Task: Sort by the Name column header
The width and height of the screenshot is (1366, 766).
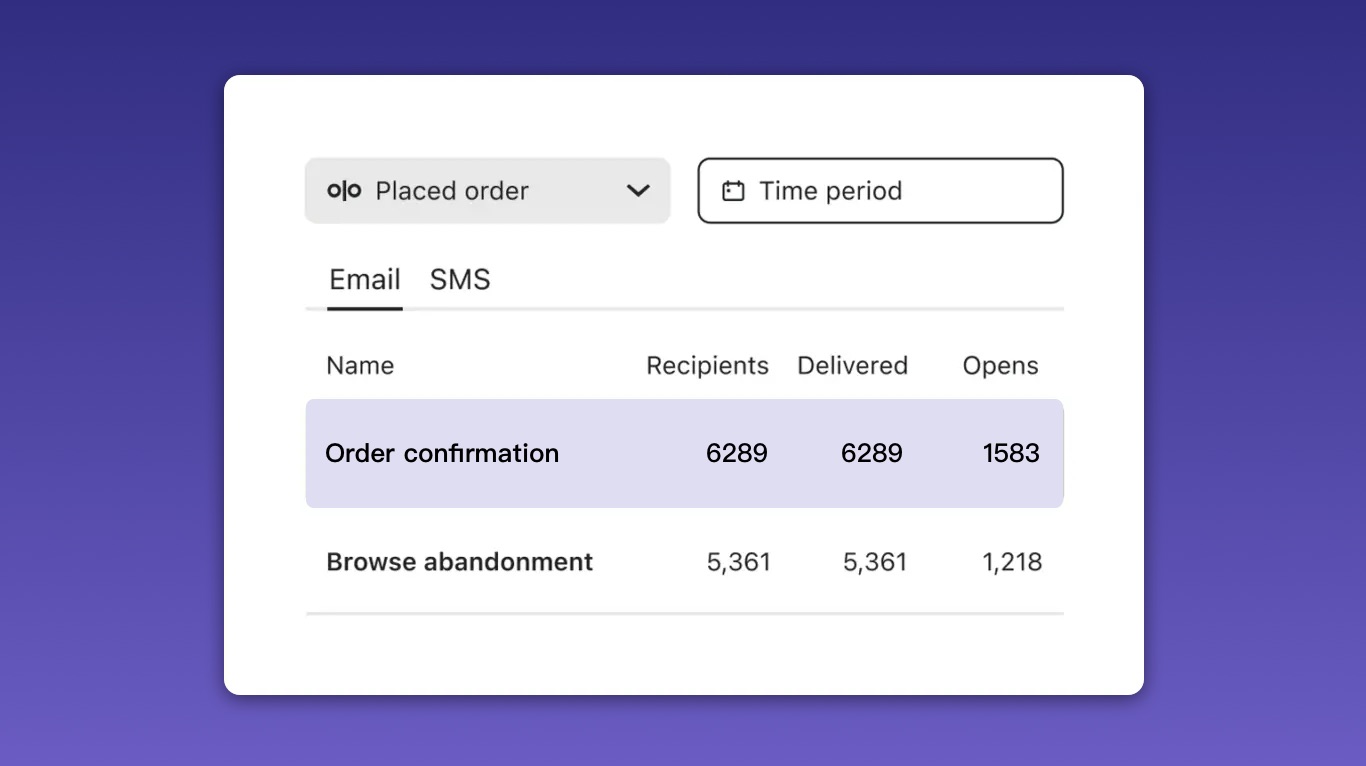Action: point(360,366)
